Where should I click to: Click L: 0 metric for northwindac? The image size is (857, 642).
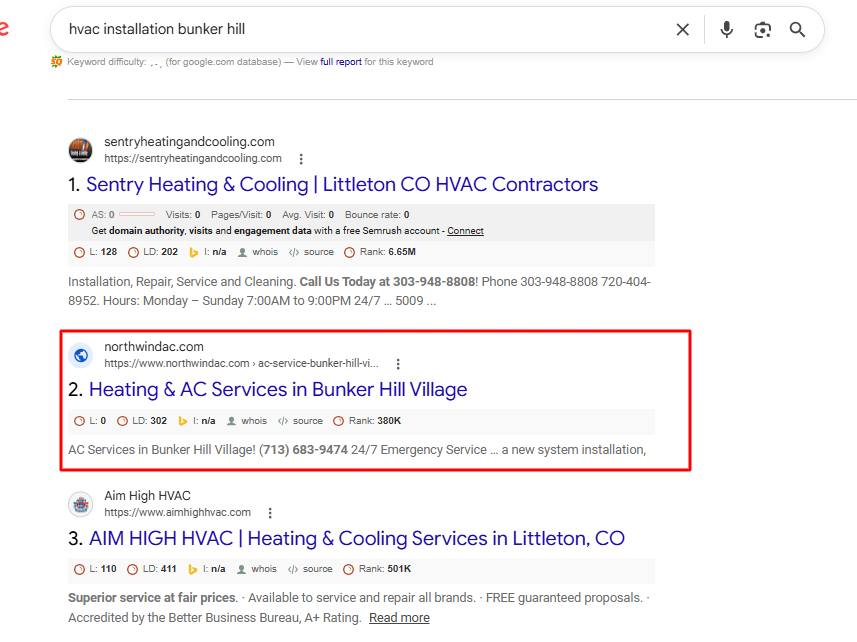pyautogui.click(x=90, y=421)
